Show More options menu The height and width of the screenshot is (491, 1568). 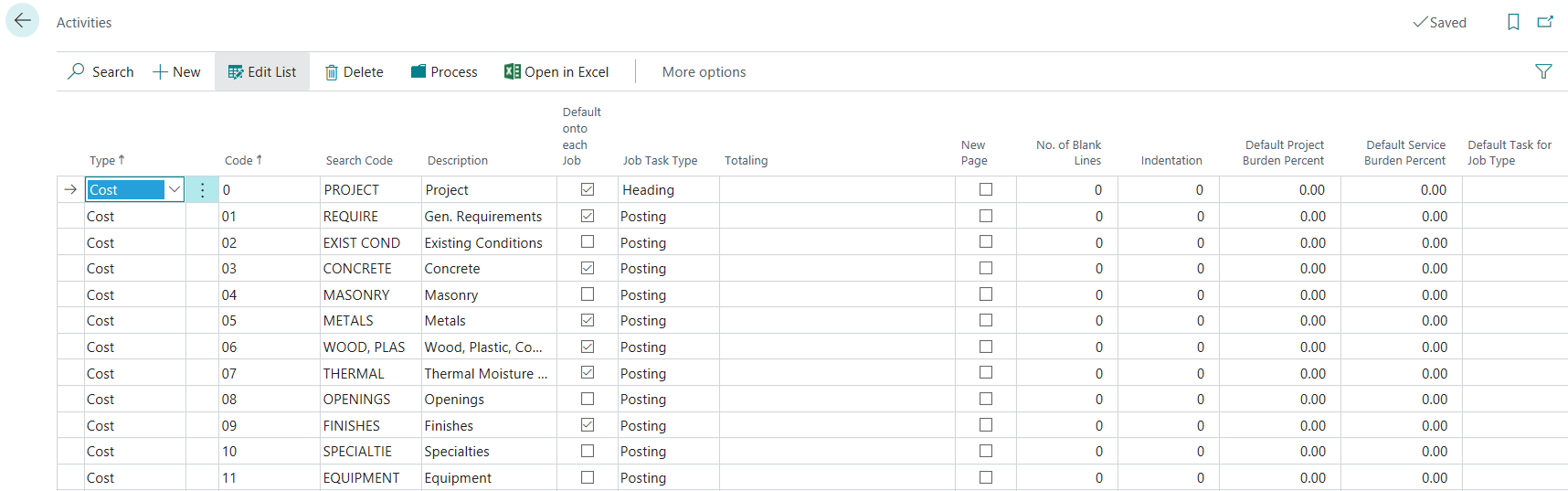click(x=704, y=72)
